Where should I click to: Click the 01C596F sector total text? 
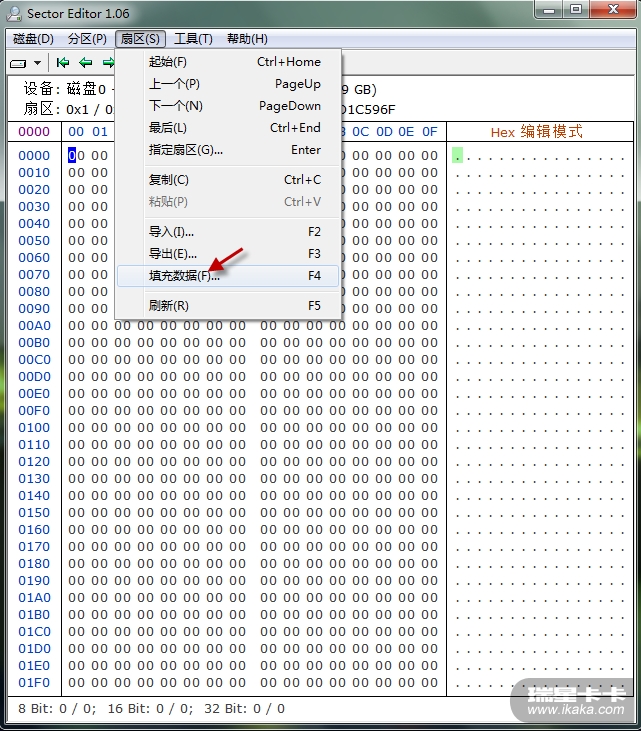368,110
